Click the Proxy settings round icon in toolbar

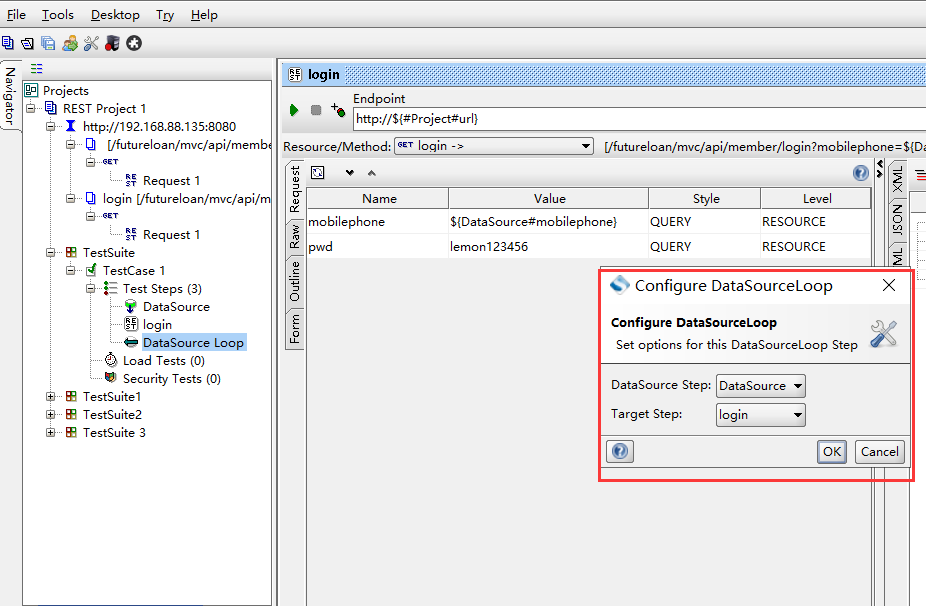click(x=133, y=43)
